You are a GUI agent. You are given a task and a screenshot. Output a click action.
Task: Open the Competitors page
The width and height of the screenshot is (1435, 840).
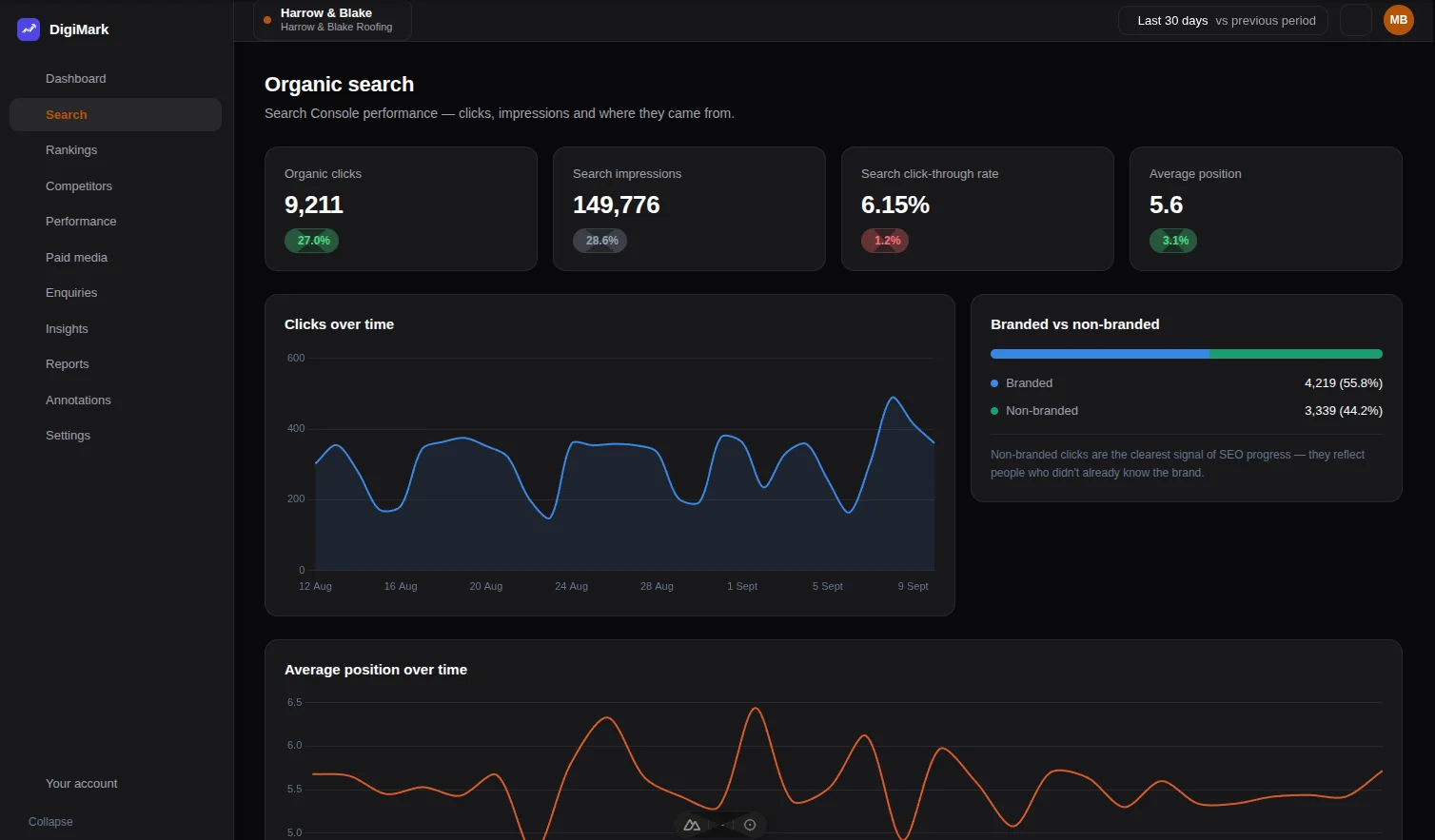115,186
